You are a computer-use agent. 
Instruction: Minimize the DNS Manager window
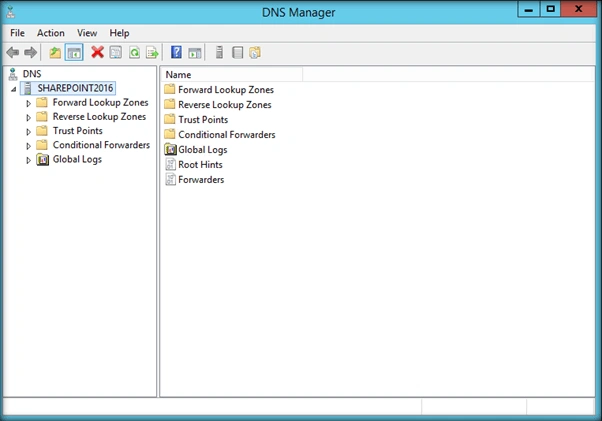[529, 9]
